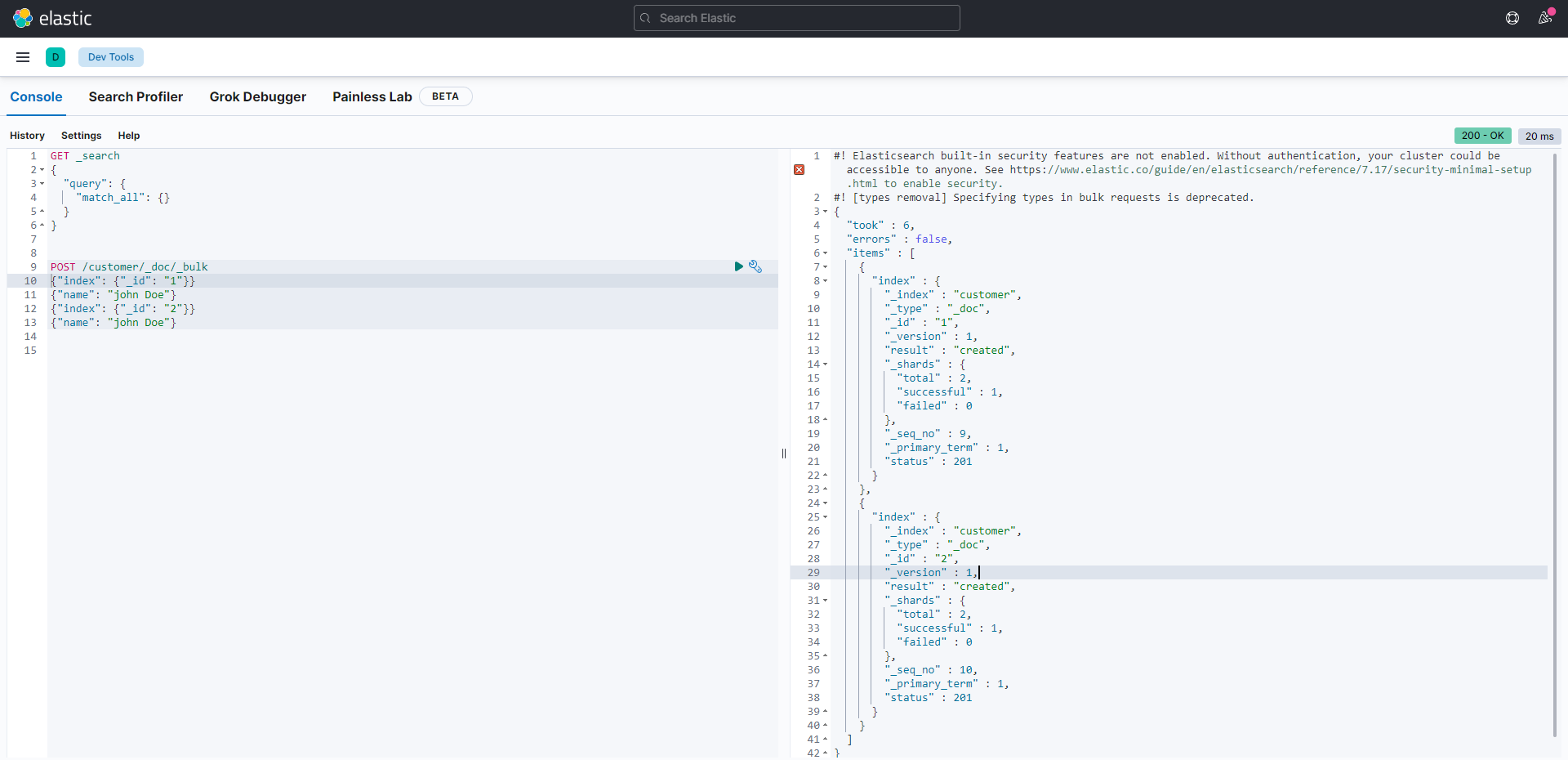Open the Settings menu
1568x760 pixels.
click(x=82, y=136)
